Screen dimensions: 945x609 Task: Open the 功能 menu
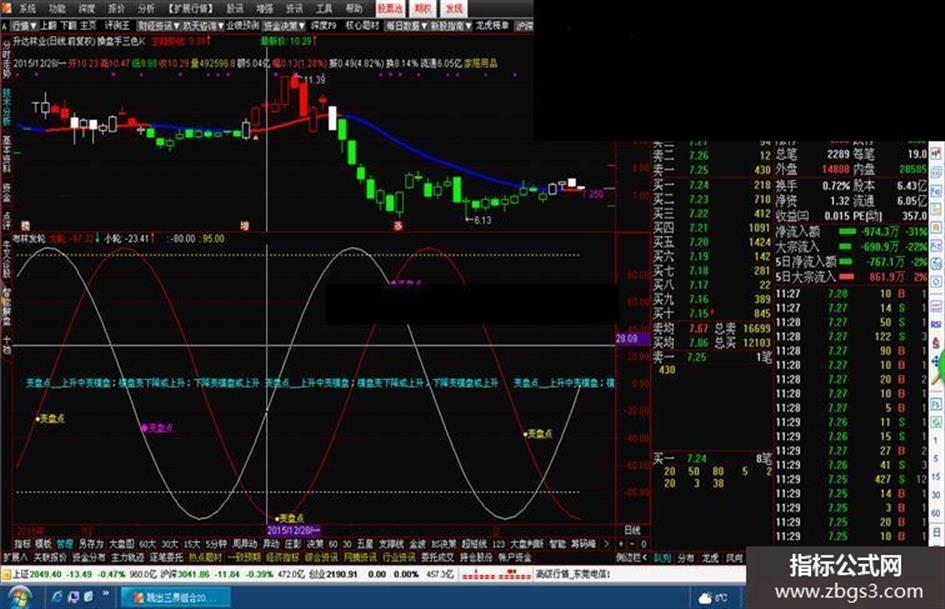pos(57,8)
